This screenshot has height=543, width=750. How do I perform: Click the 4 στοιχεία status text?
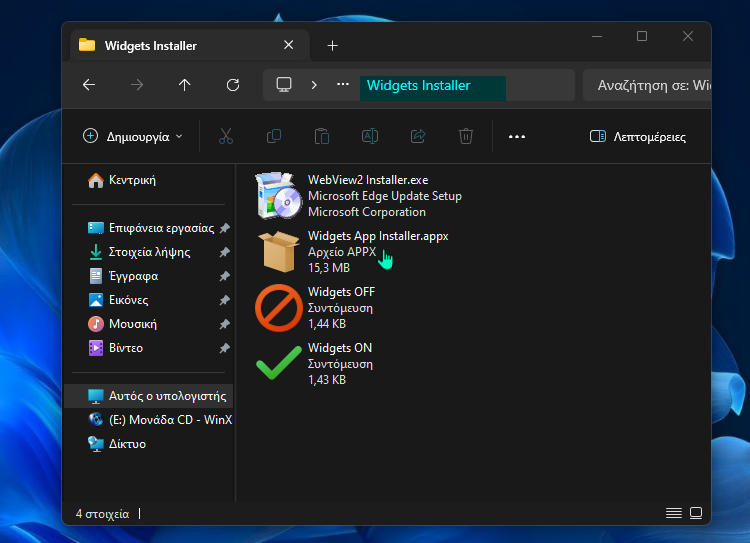pyautogui.click(x=102, y=514)
